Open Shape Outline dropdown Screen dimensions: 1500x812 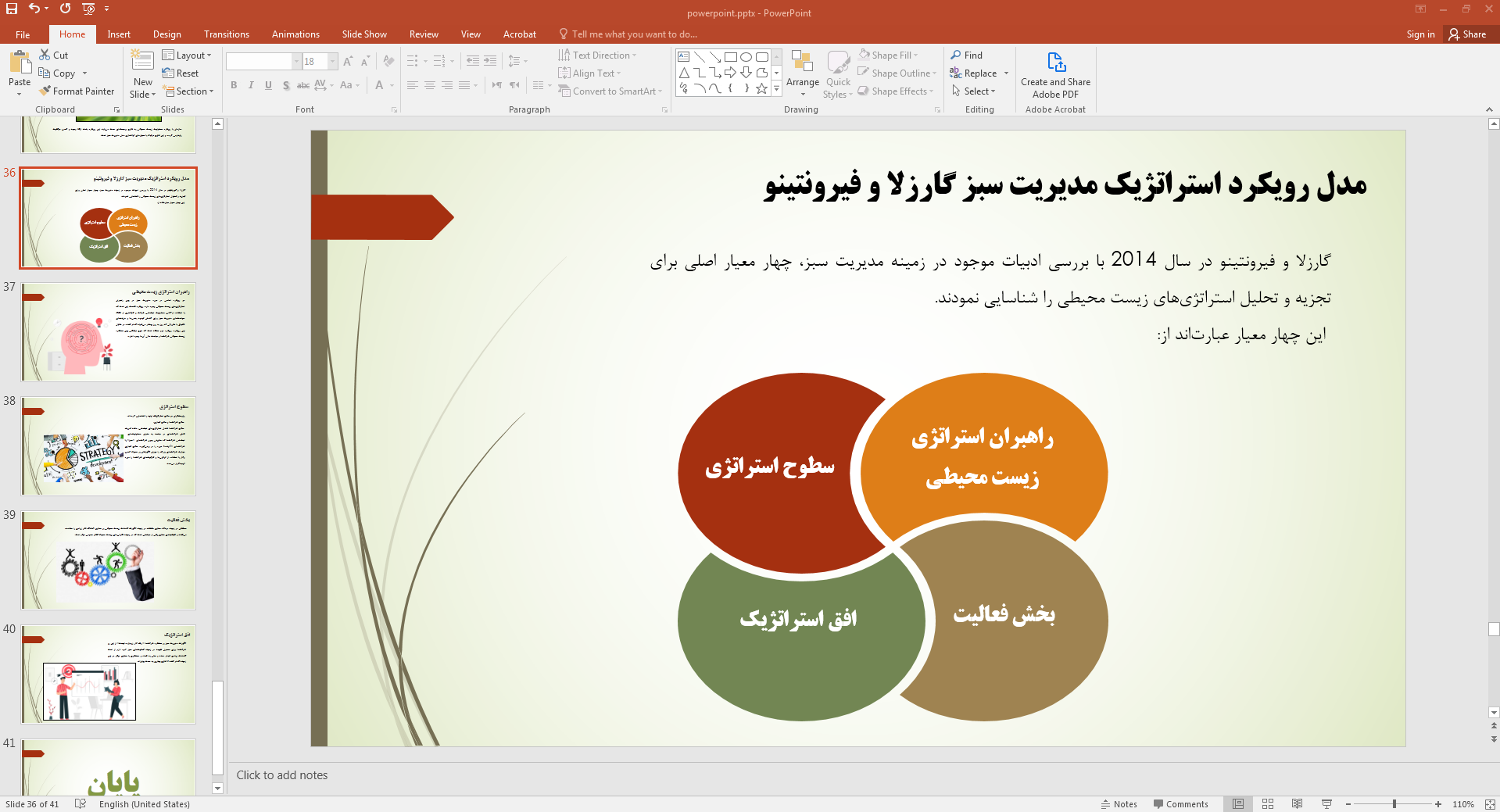(x=897, y=73)
